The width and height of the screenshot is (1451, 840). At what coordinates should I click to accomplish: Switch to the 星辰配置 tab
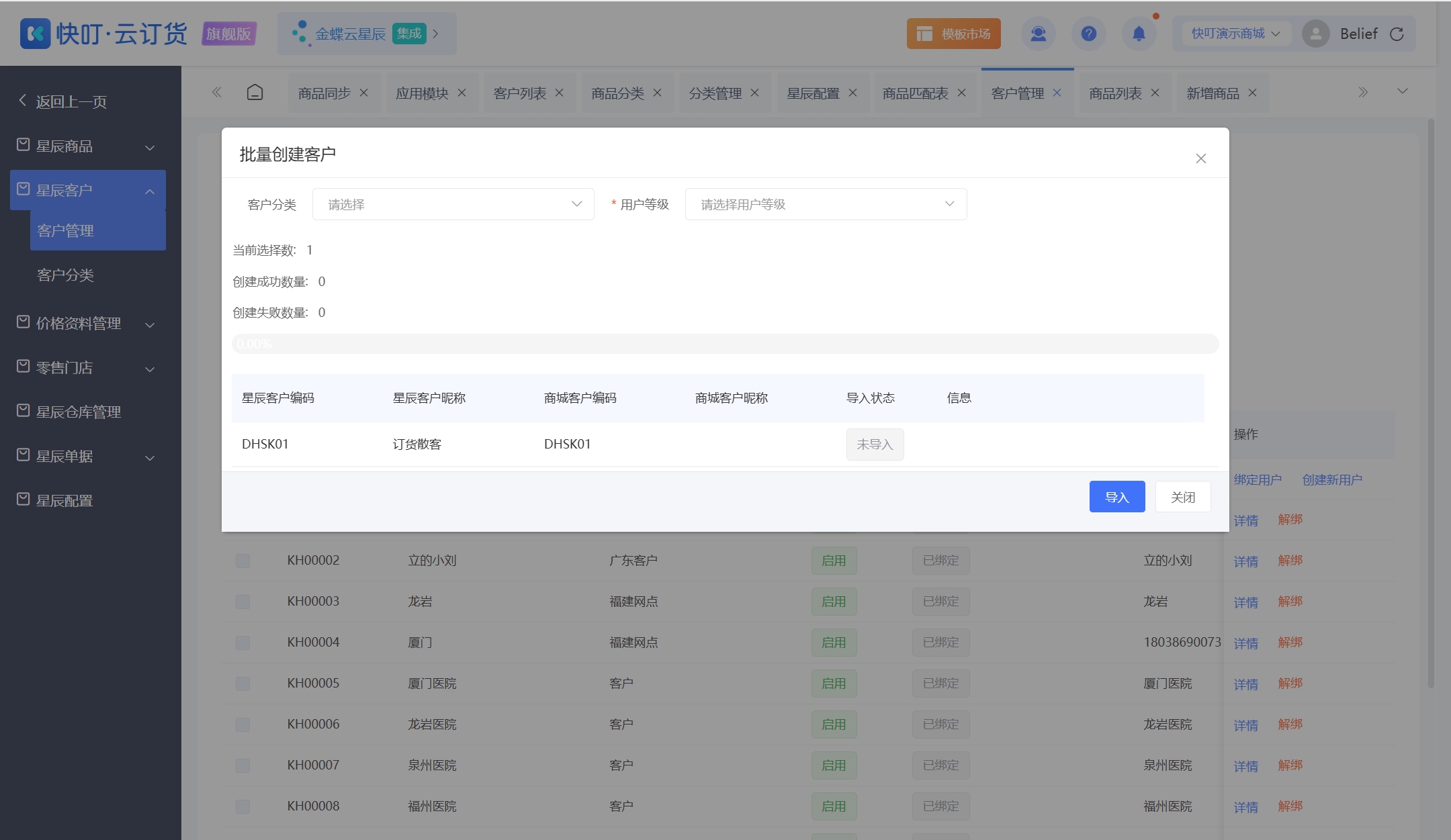click(x=813, y=93)
